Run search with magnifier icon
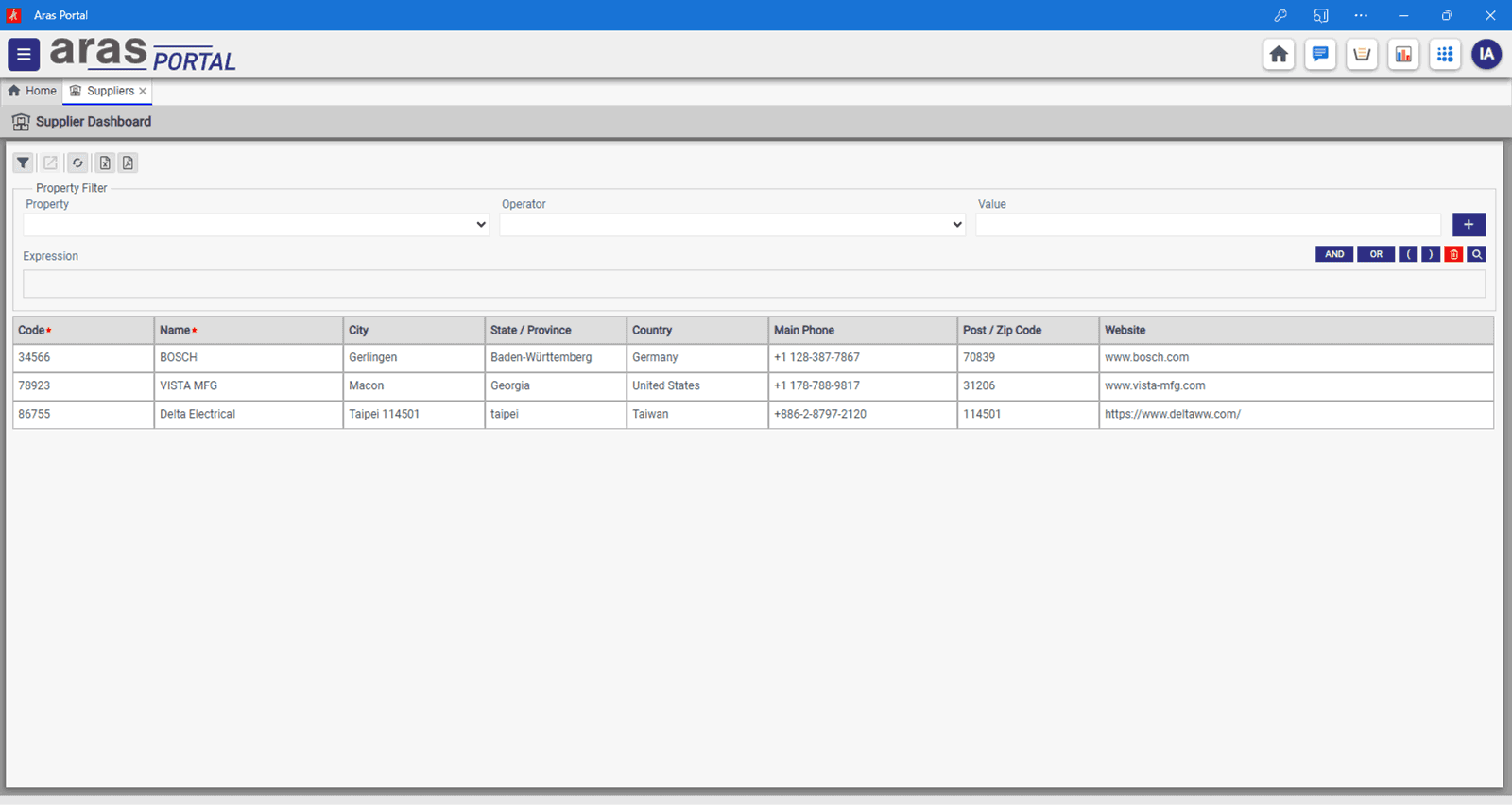This screenshot has width=1512, height=805. click(1477, 254)
